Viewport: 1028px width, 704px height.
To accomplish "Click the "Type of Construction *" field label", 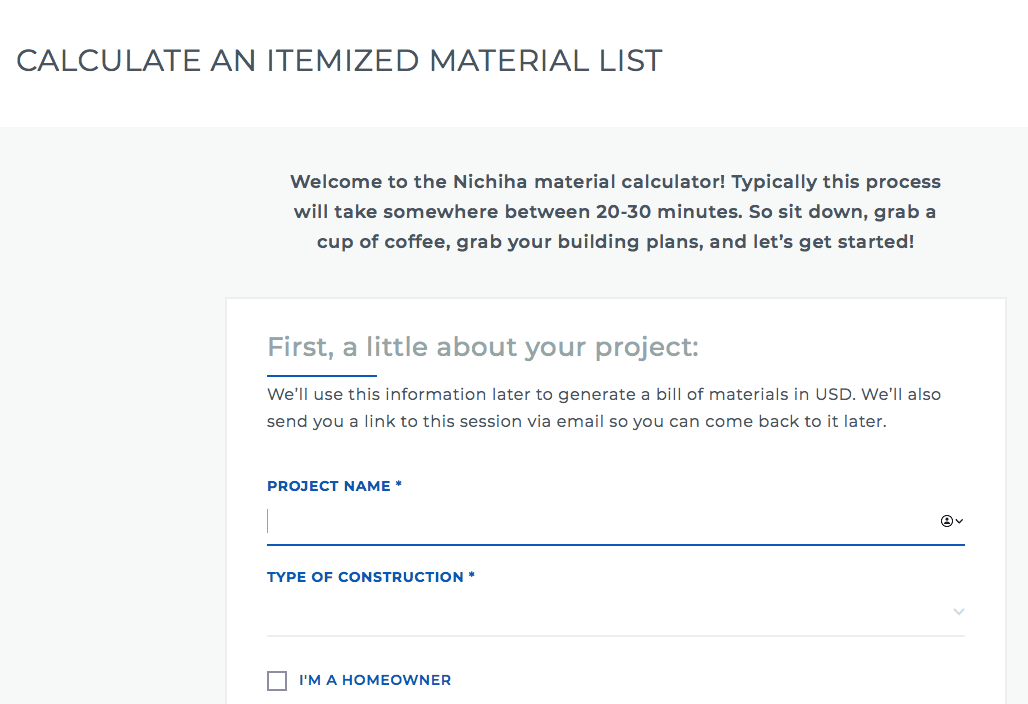I will tap(370, 577).
